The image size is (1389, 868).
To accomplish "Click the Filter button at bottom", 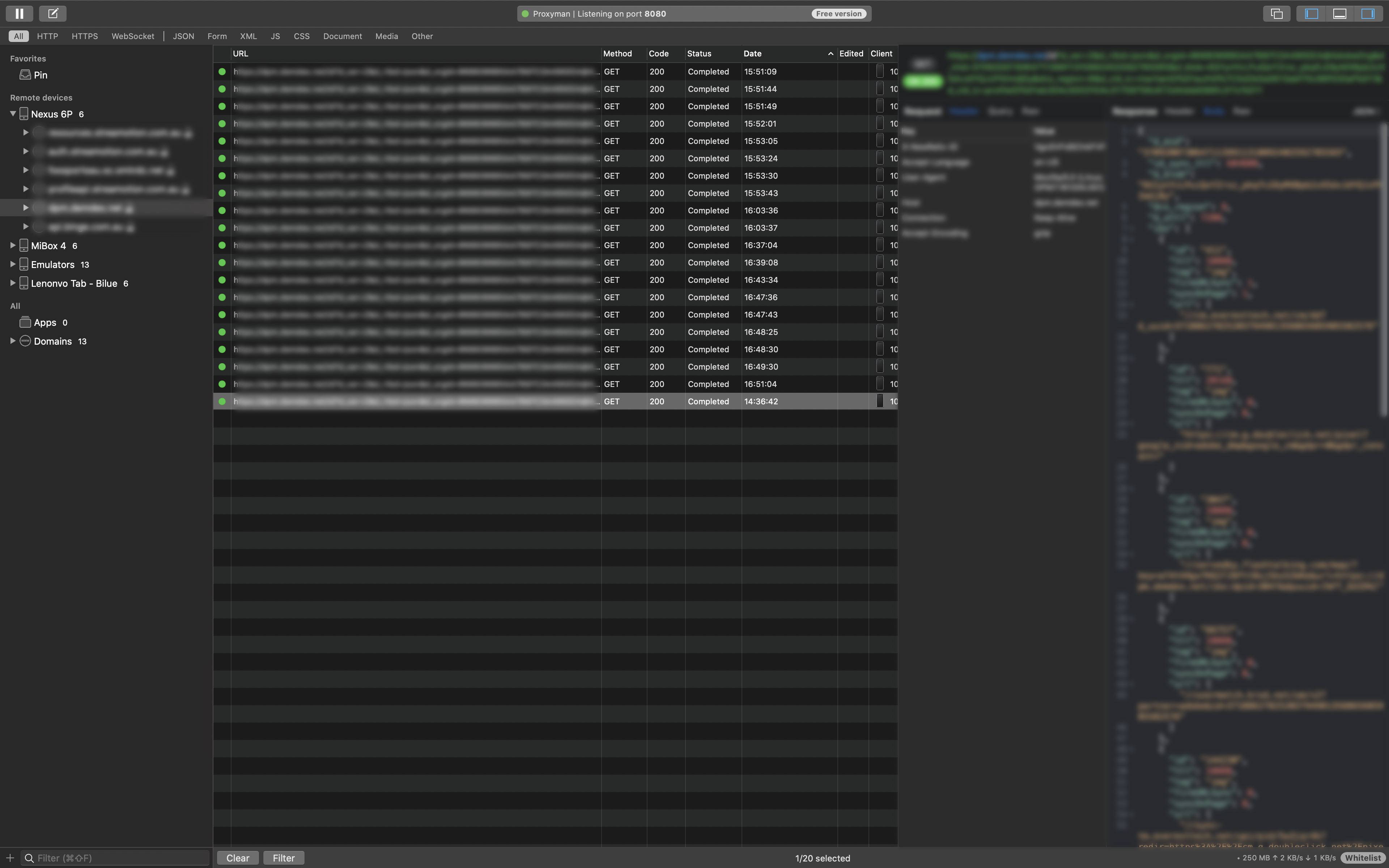I will point(284,858).
